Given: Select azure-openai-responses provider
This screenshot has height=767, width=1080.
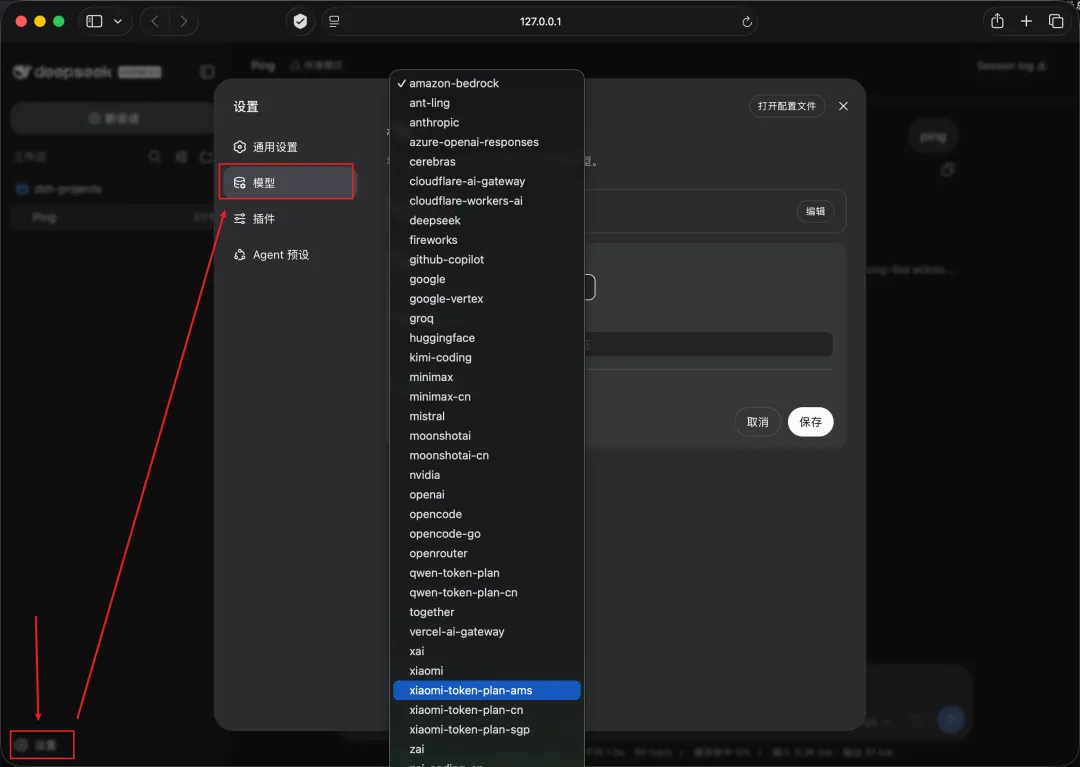Looking at the screenshot, I should (486, 142).
